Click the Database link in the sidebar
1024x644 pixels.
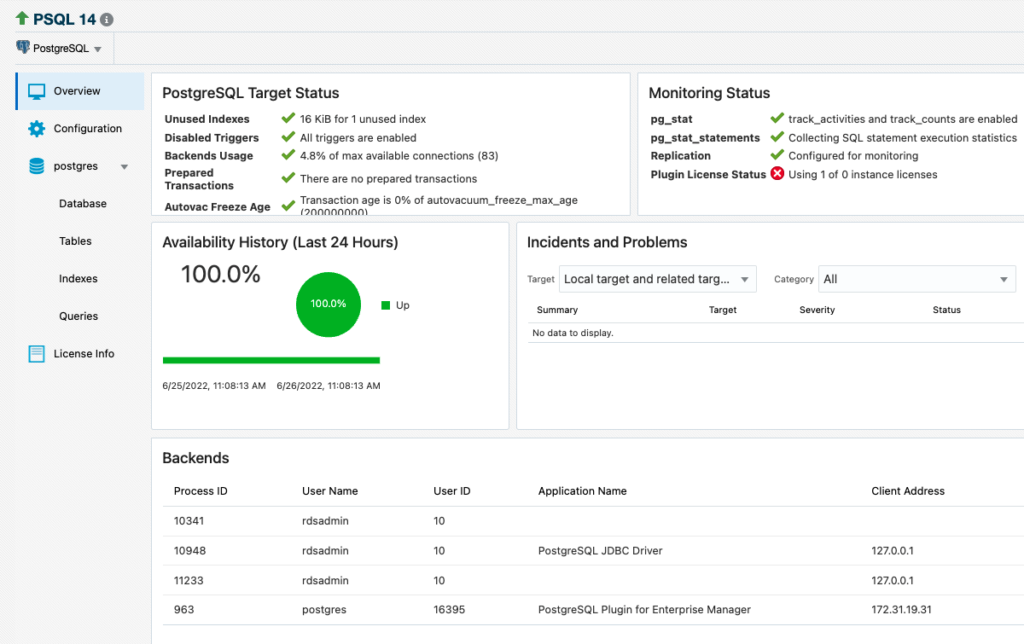(x=82, y=203)
